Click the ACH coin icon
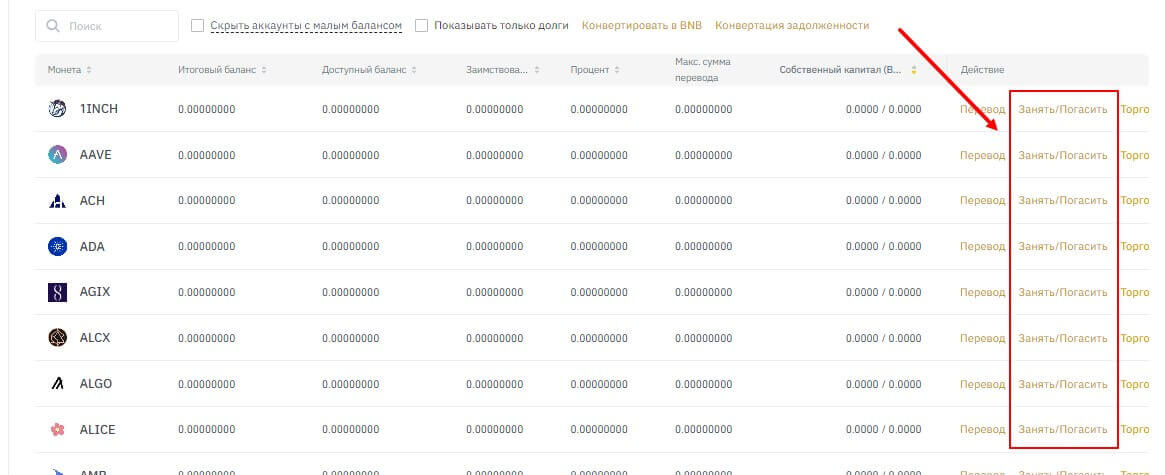 pos(57,201)
